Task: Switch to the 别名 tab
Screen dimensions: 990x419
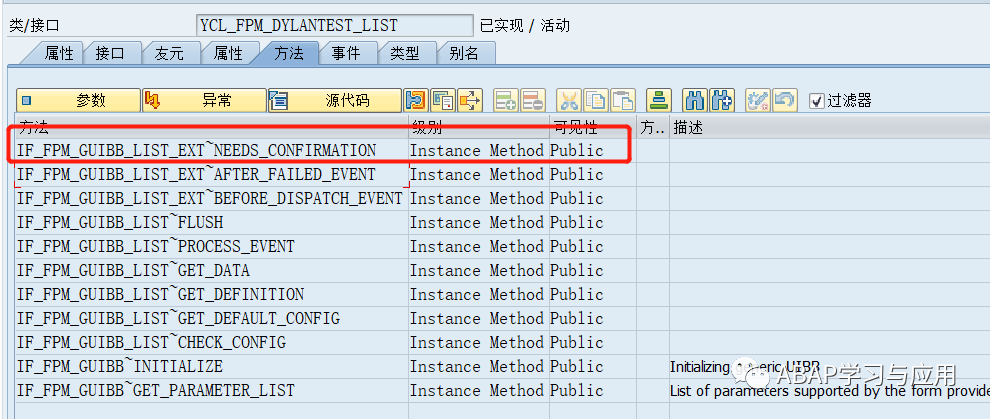Action: (464, 54)
